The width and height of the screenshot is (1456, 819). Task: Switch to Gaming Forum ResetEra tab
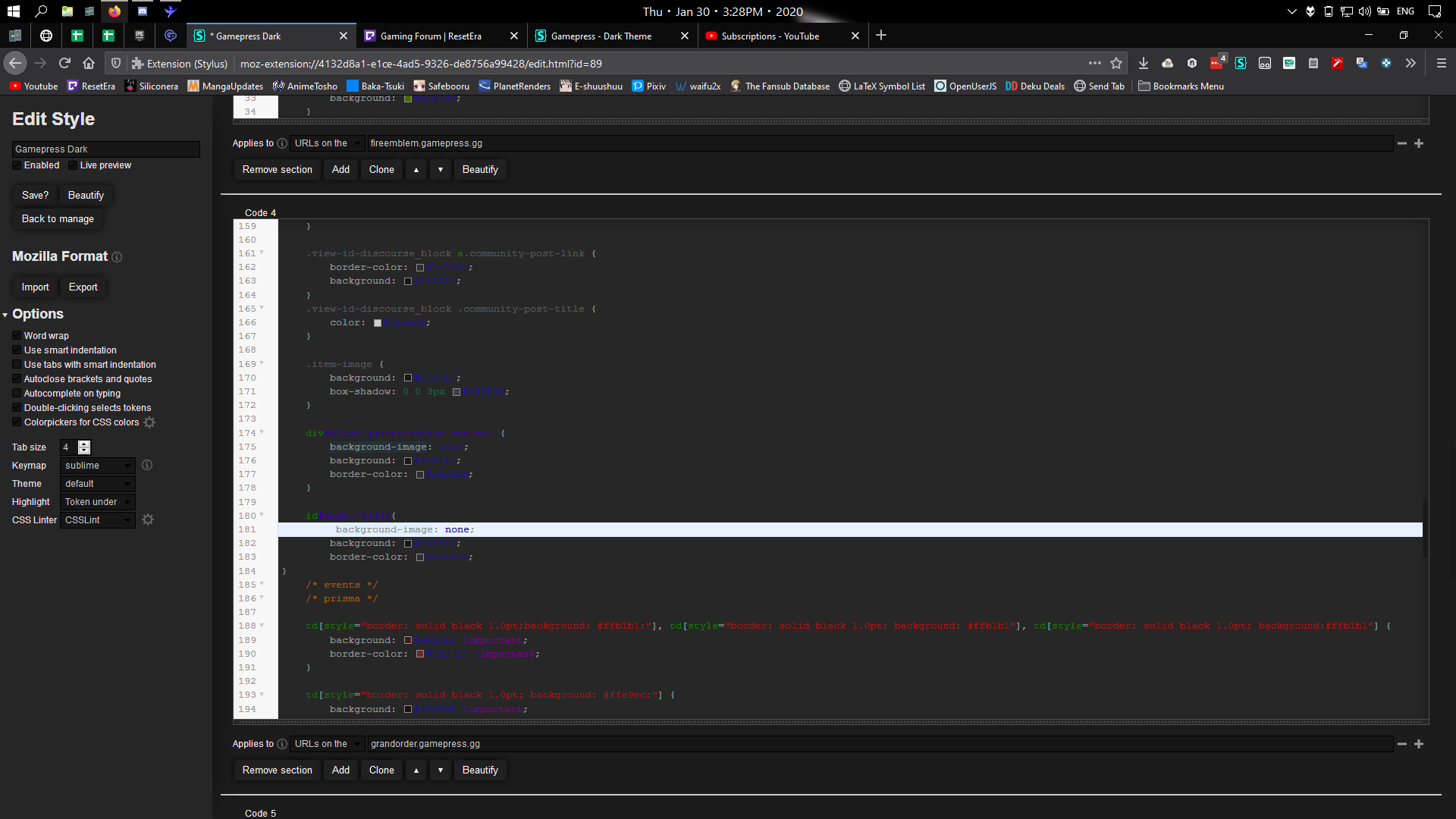click(431, 36)
